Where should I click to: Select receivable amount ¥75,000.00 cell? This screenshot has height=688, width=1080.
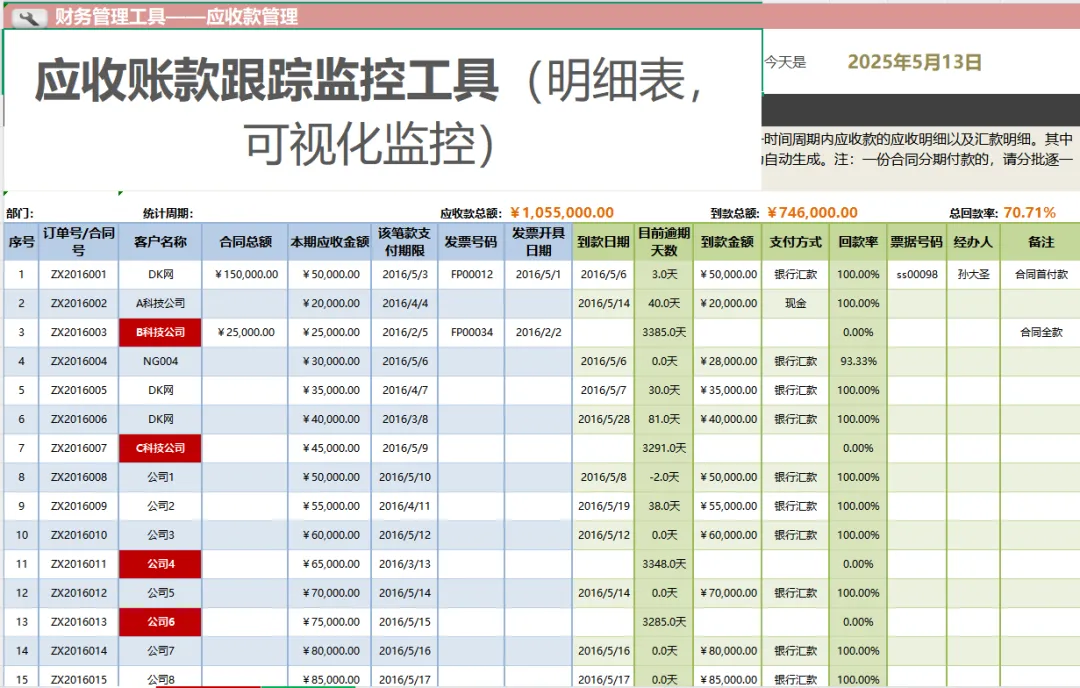click(330, 621)
